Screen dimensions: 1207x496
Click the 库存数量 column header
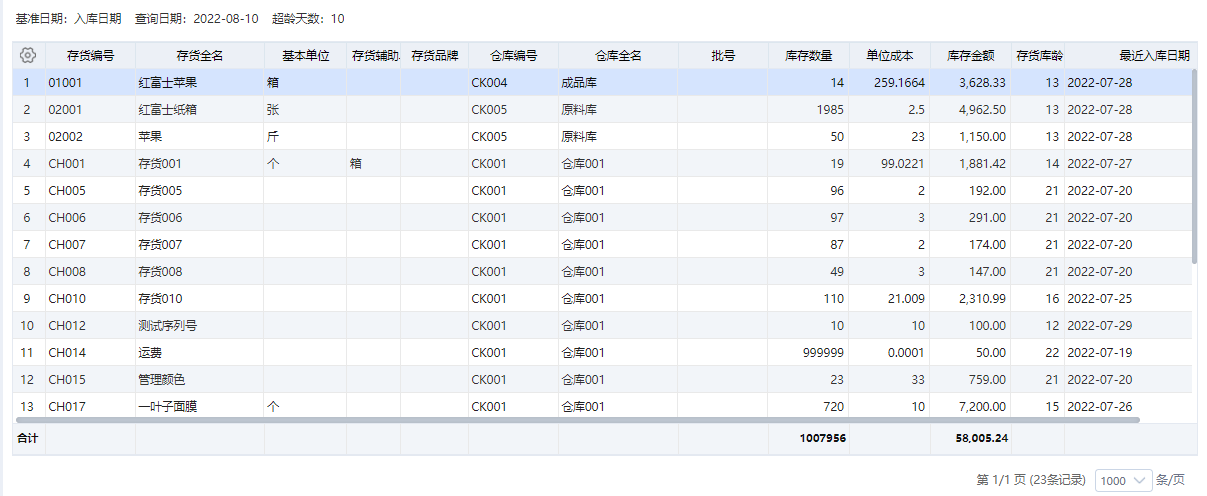[808, 56]
